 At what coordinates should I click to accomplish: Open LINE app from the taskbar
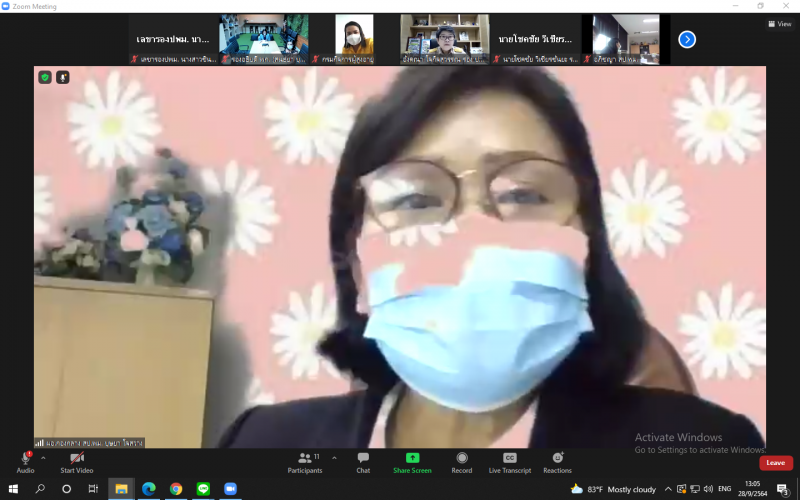point(204,489)
